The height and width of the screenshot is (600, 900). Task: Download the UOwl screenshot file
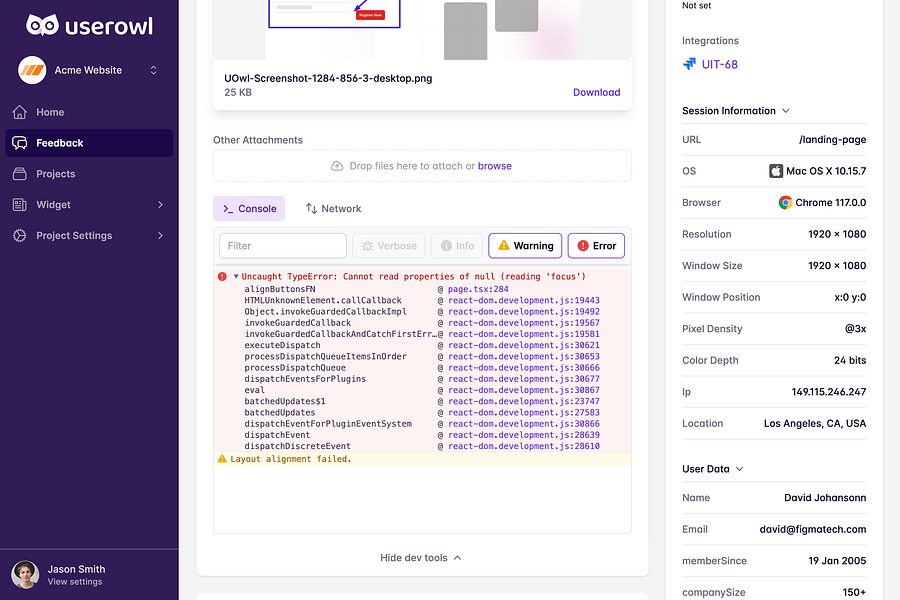596,92
